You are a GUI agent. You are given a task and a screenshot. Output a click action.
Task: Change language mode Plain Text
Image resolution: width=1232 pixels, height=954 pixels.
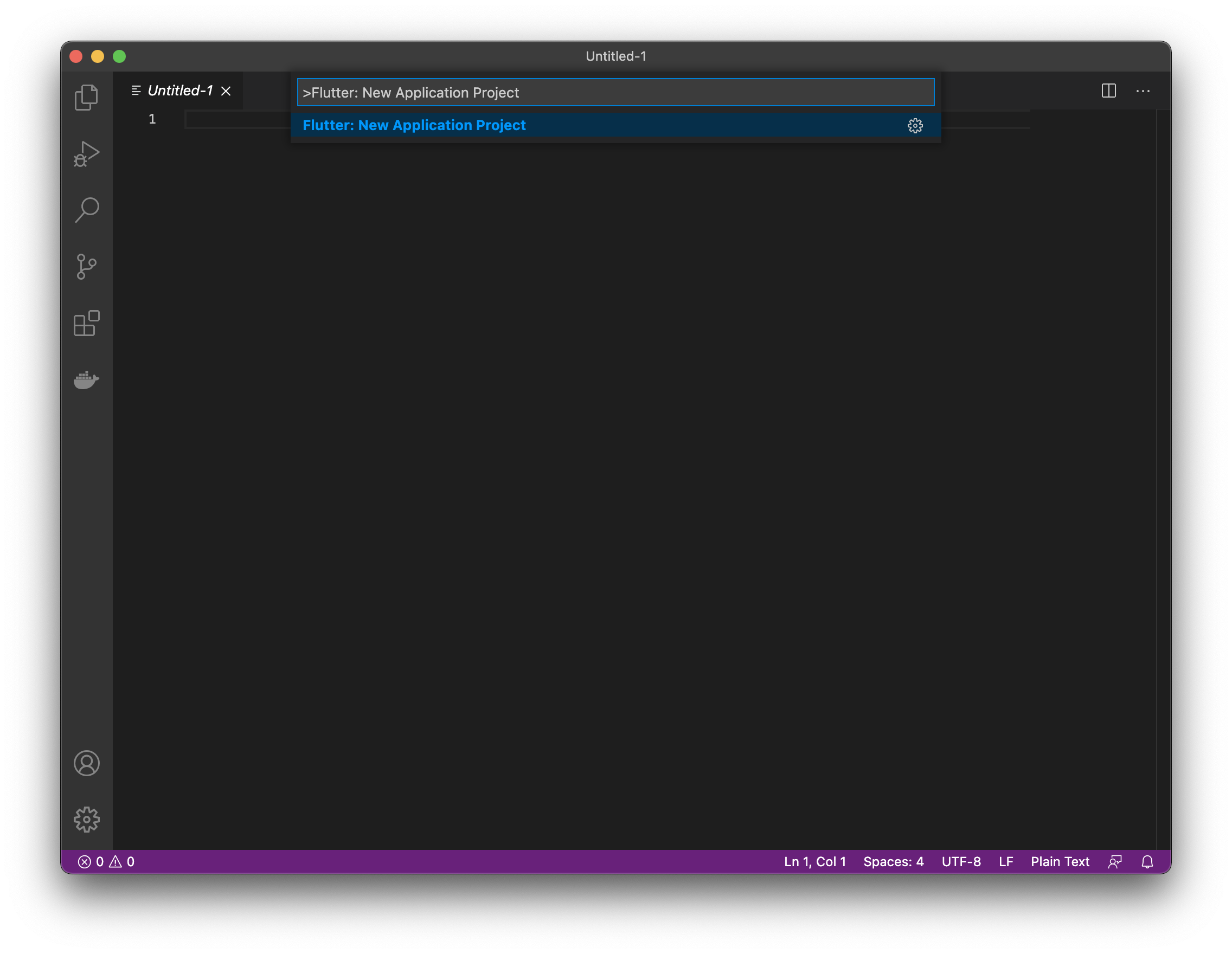click(x=1060, y=861)
